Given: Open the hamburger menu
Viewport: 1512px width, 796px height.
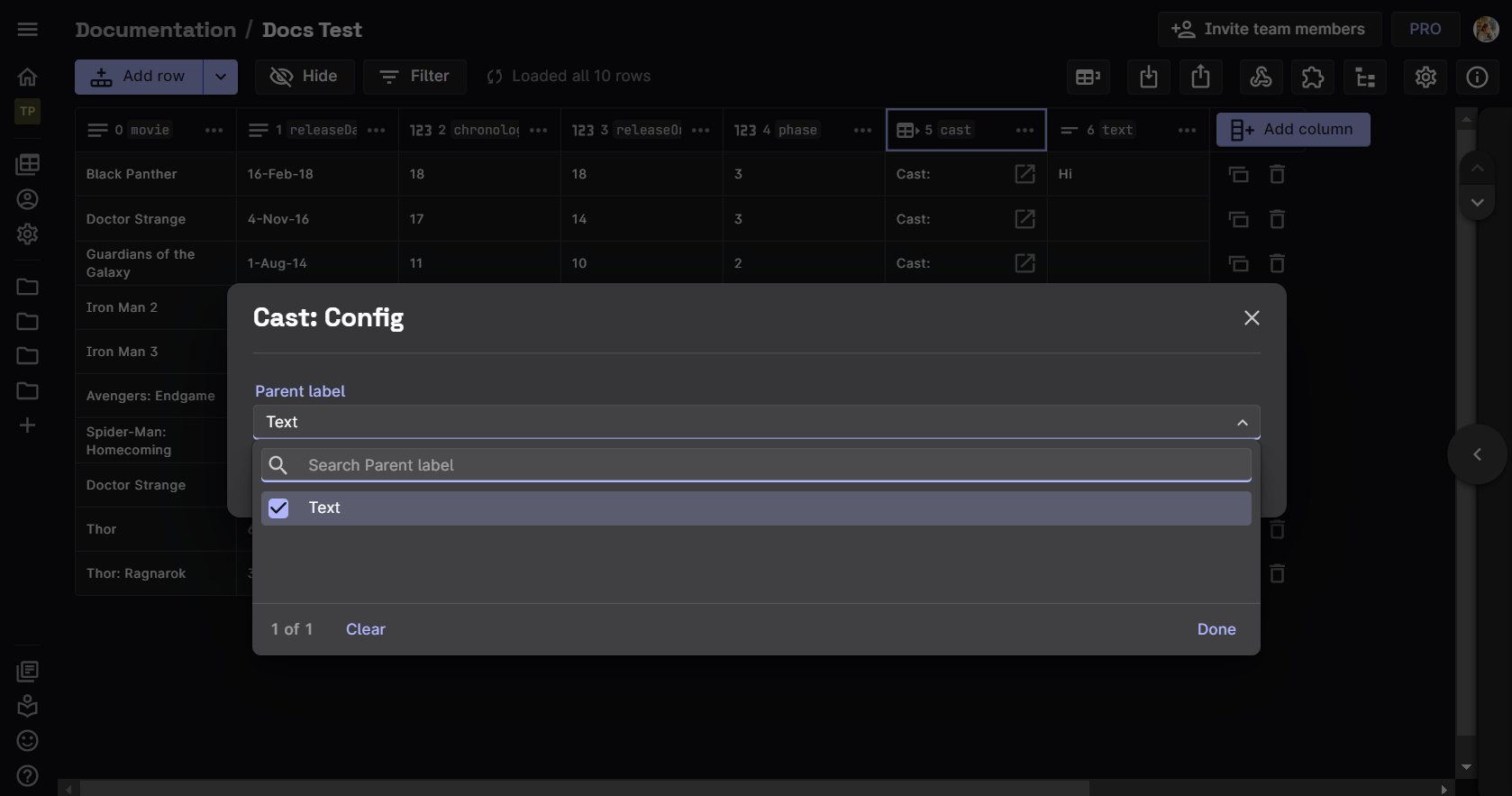Looking at the screenshot, I should click(x=28, y=30).
